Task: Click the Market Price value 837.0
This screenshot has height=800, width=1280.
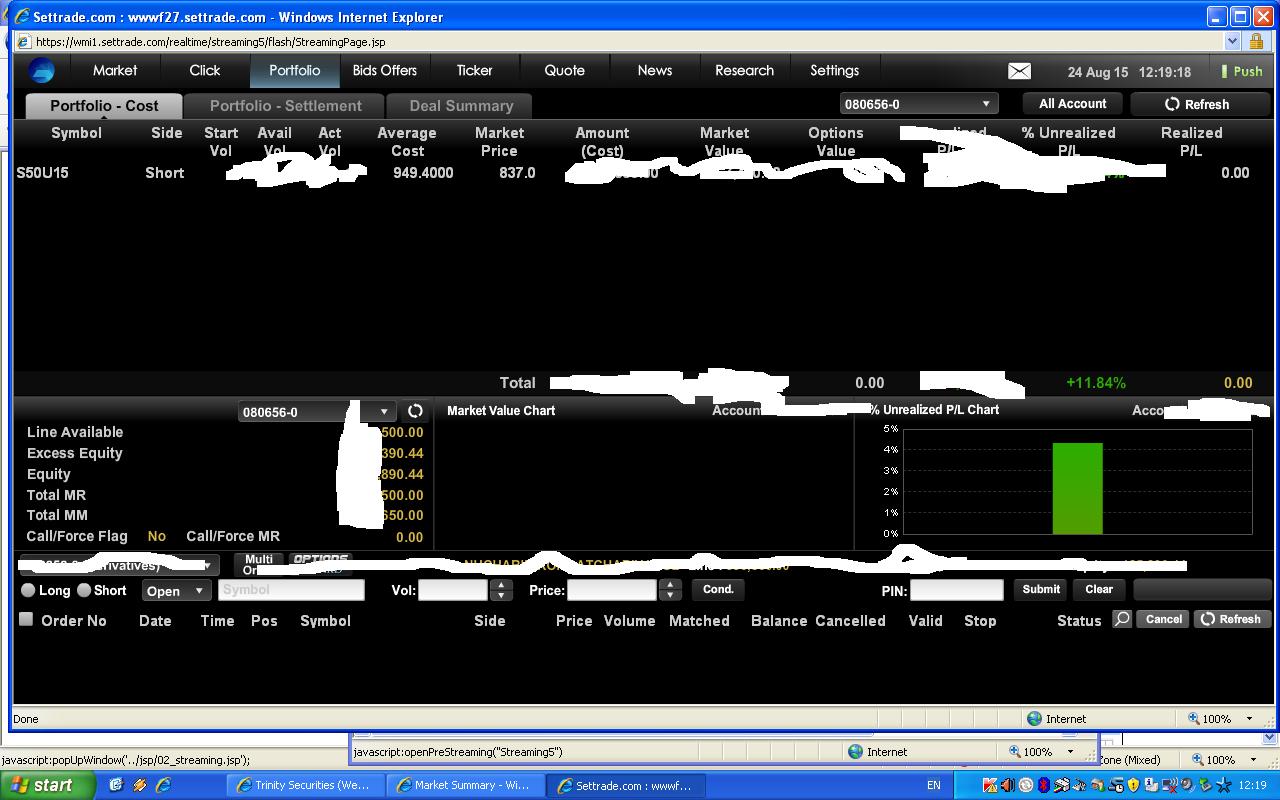Action: point(517,173)
